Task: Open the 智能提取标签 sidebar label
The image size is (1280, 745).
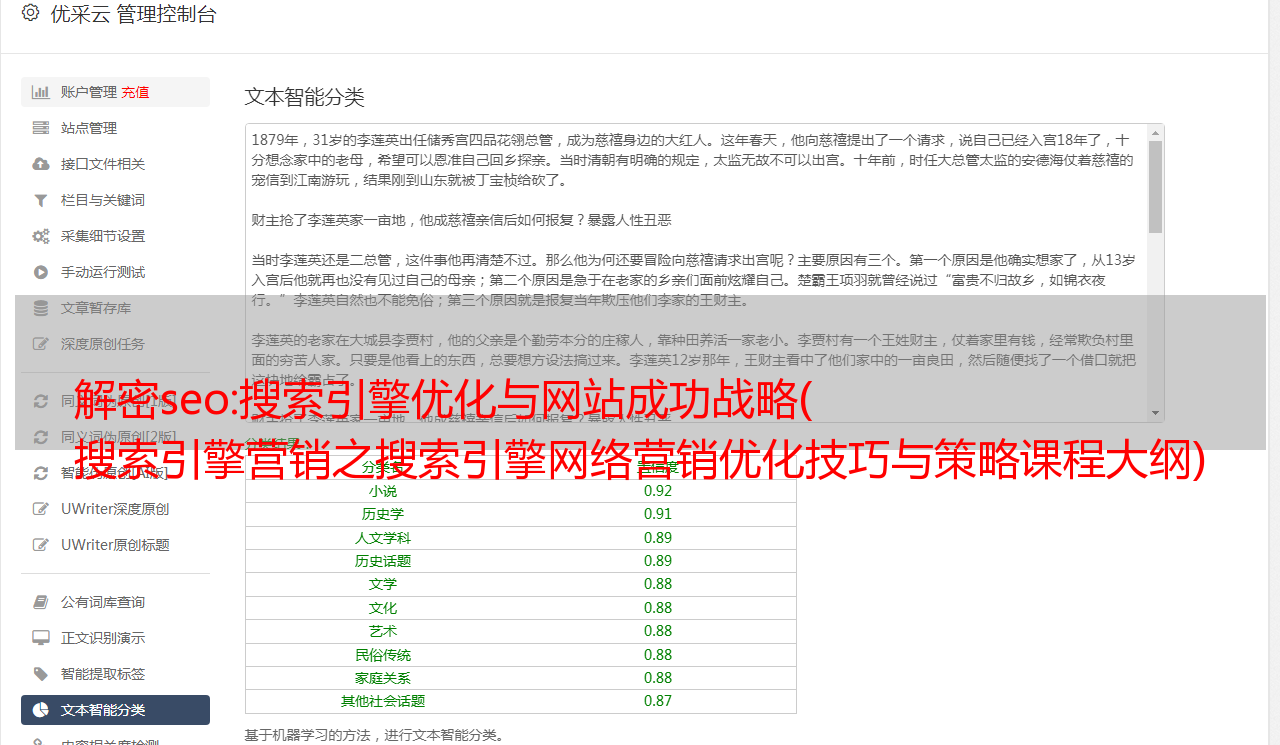Action: click(x=103, y=674)
